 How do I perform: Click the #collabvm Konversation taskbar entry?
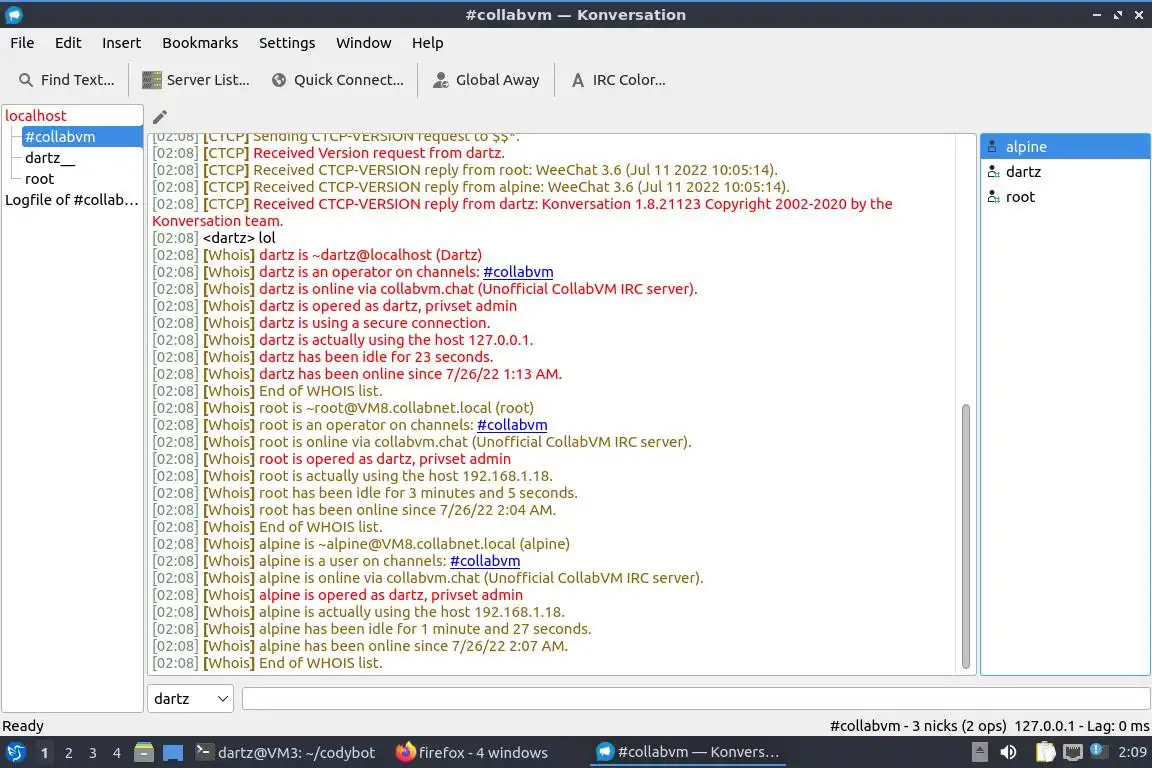tap(688, 753)
